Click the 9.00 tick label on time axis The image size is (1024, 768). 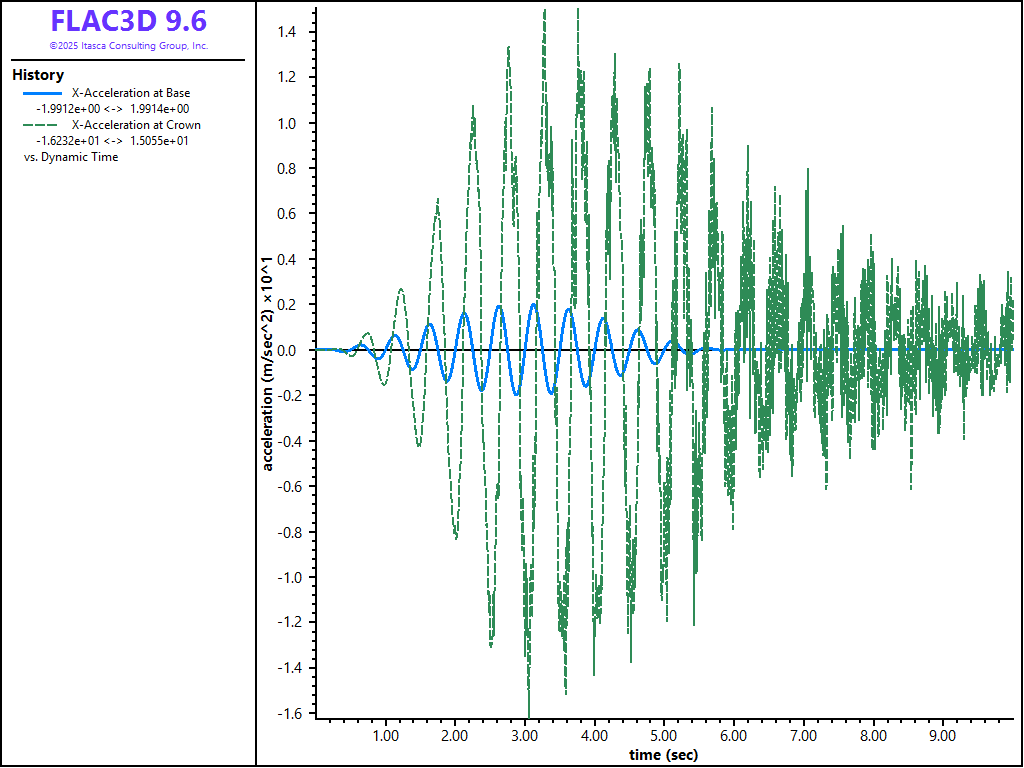[x=943, y=736]
